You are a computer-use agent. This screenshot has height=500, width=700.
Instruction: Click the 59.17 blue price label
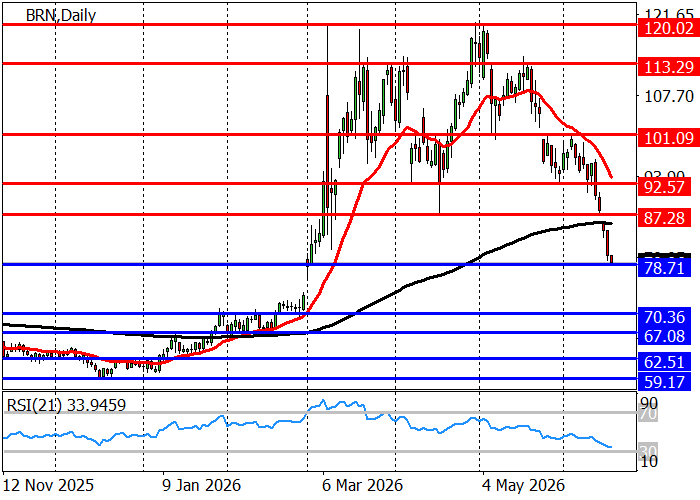[x=664, y=382]
